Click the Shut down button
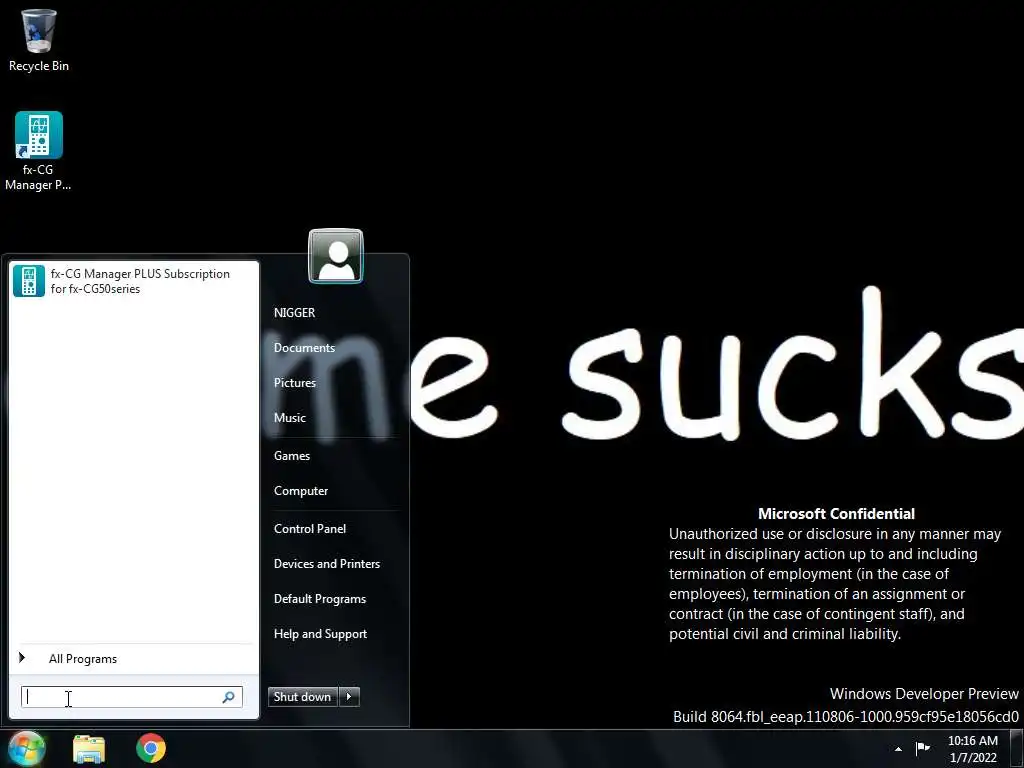This screenshot has width=1024, height=768. 303,697
